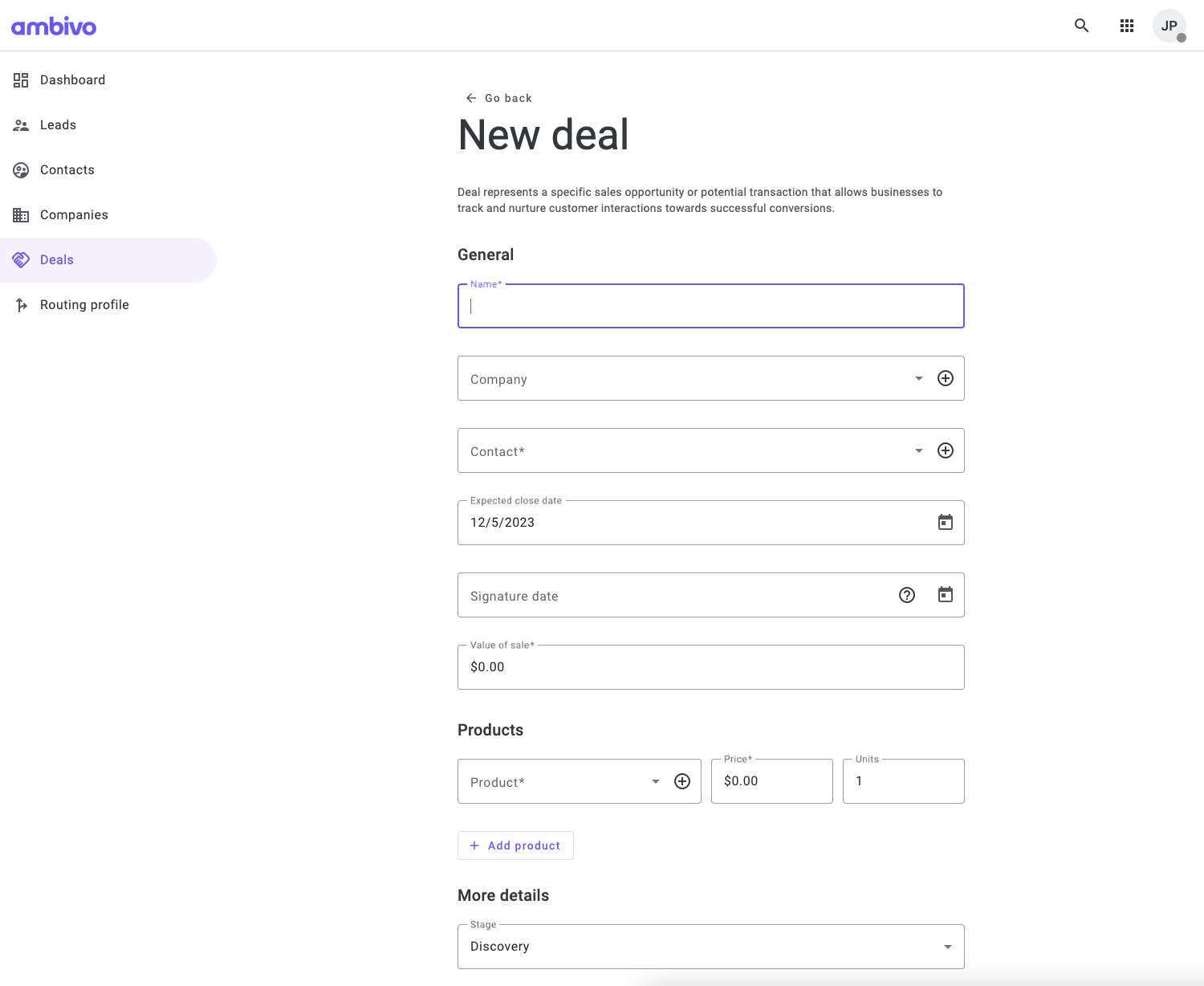Expand the Company dropdown
Viewport: 1204px width, 986px height.
pos(919,378)
